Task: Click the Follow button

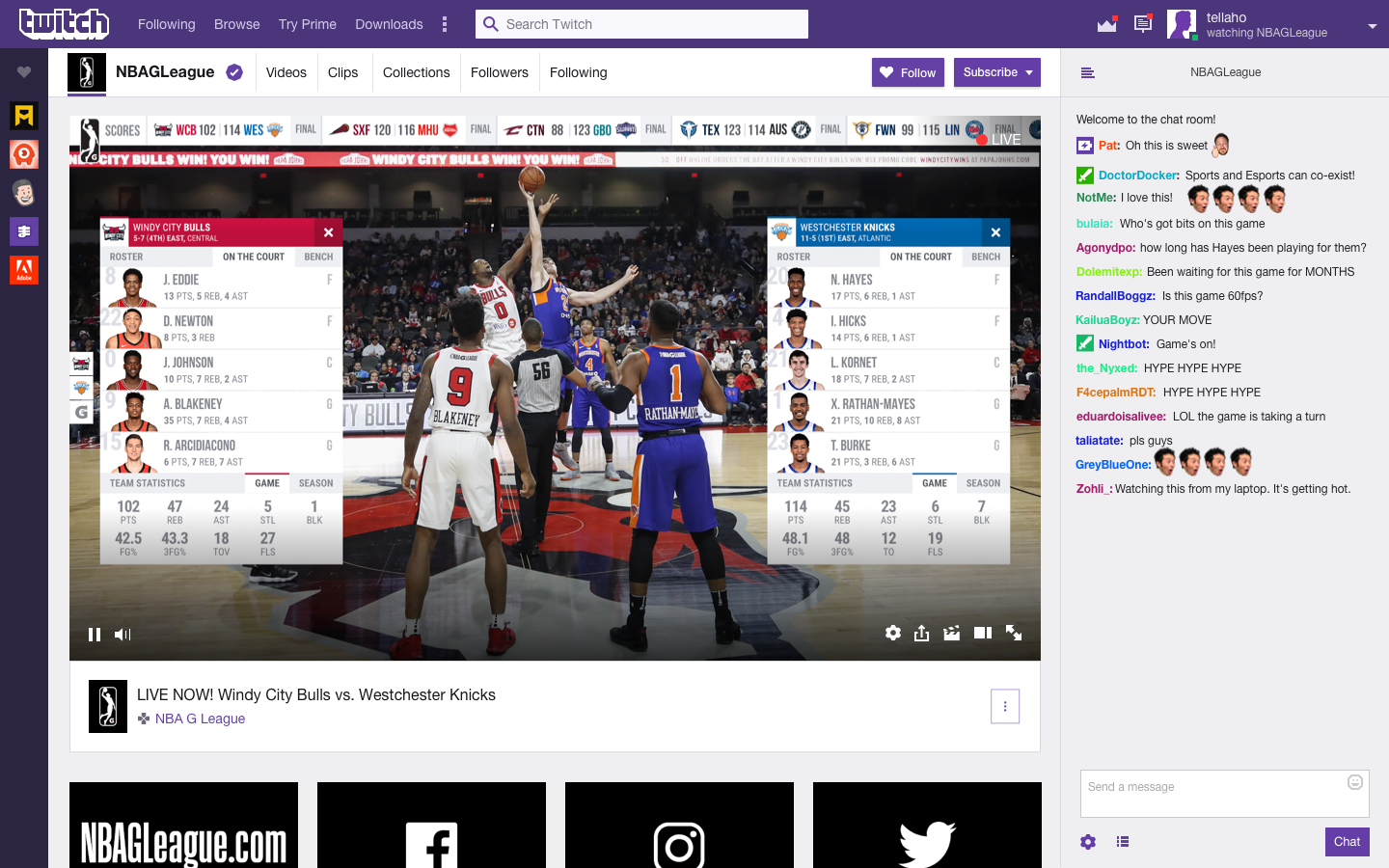Action: click(908, 72)
